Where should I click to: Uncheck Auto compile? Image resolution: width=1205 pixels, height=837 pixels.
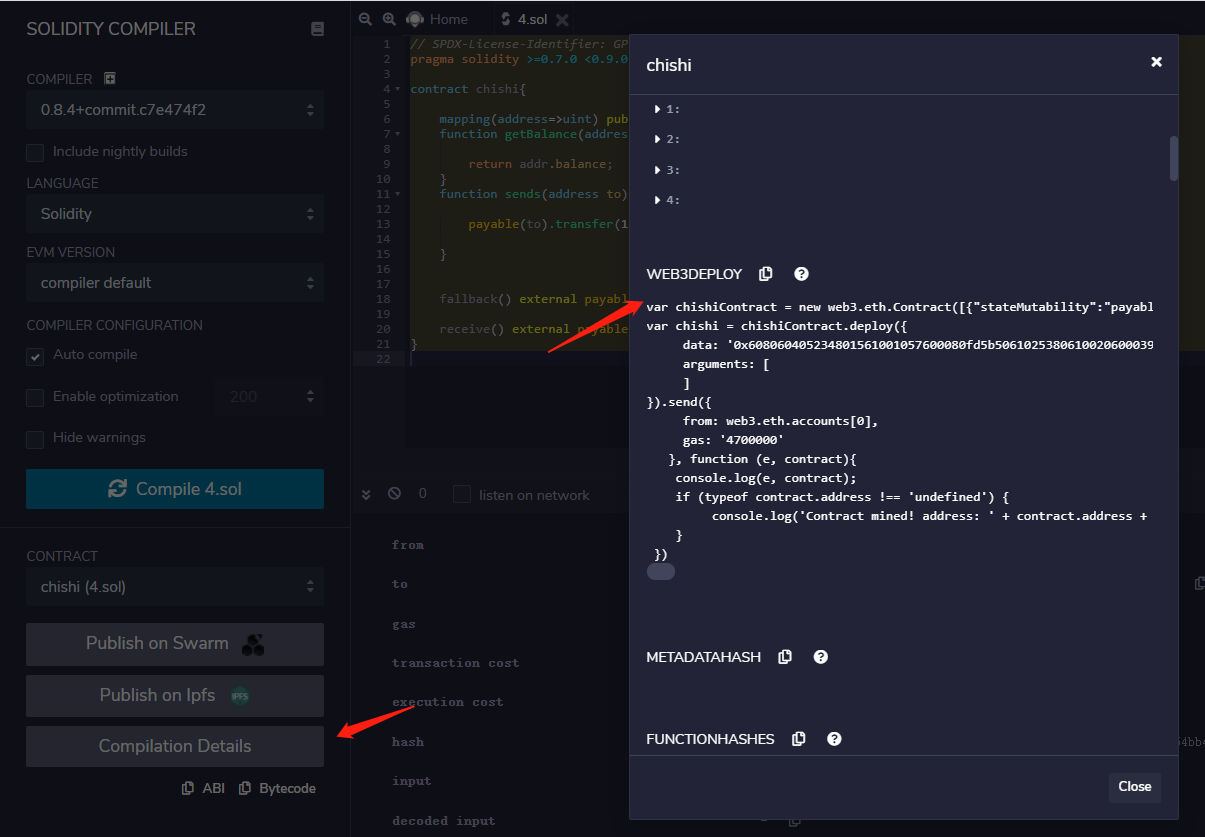[35, 356]
